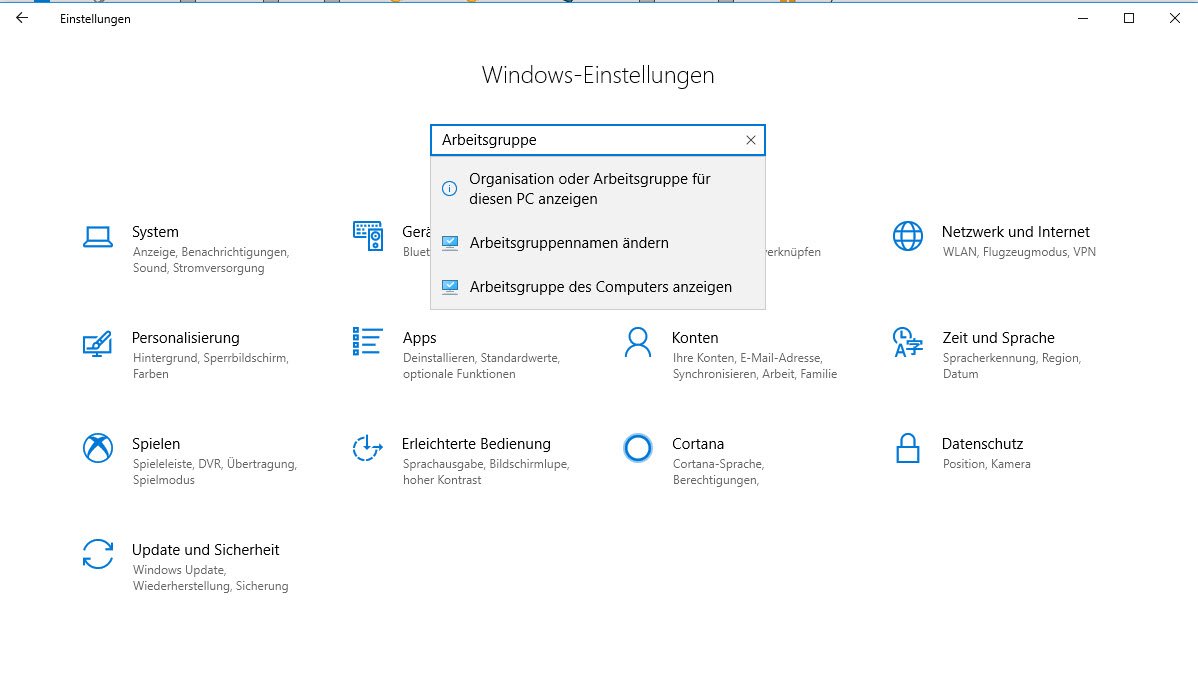Minimize the Einstellungen window

coord(1083,18)
